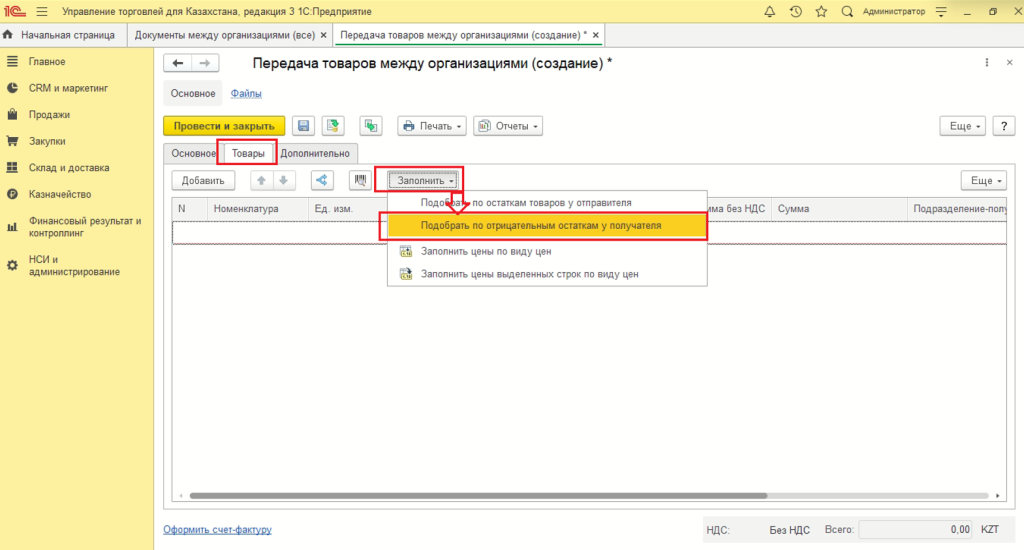Viewport: 1024px width, 550px height.
Task: Click the CRM и маркетинг pie icon
Action: pyautogui.click(x=12, y=88)
